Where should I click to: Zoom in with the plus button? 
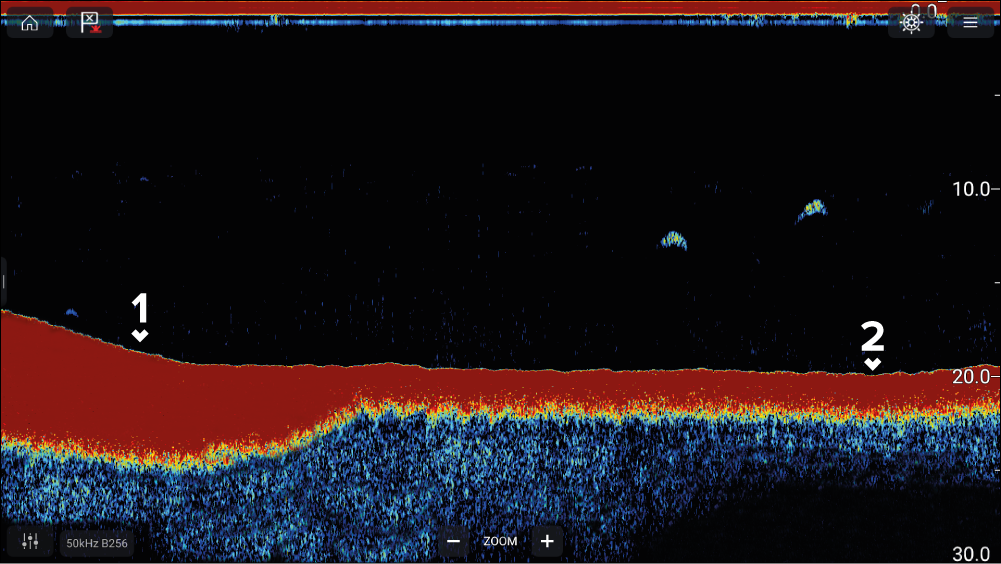pos(547,541)
